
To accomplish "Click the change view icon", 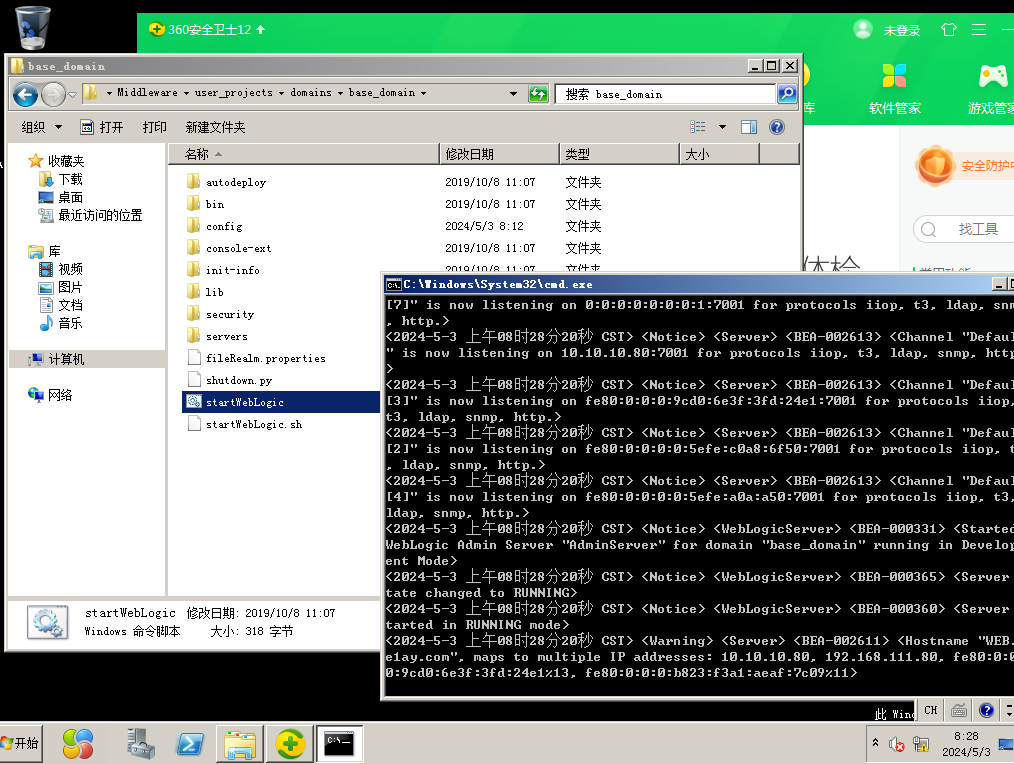I will click(698, 127).
